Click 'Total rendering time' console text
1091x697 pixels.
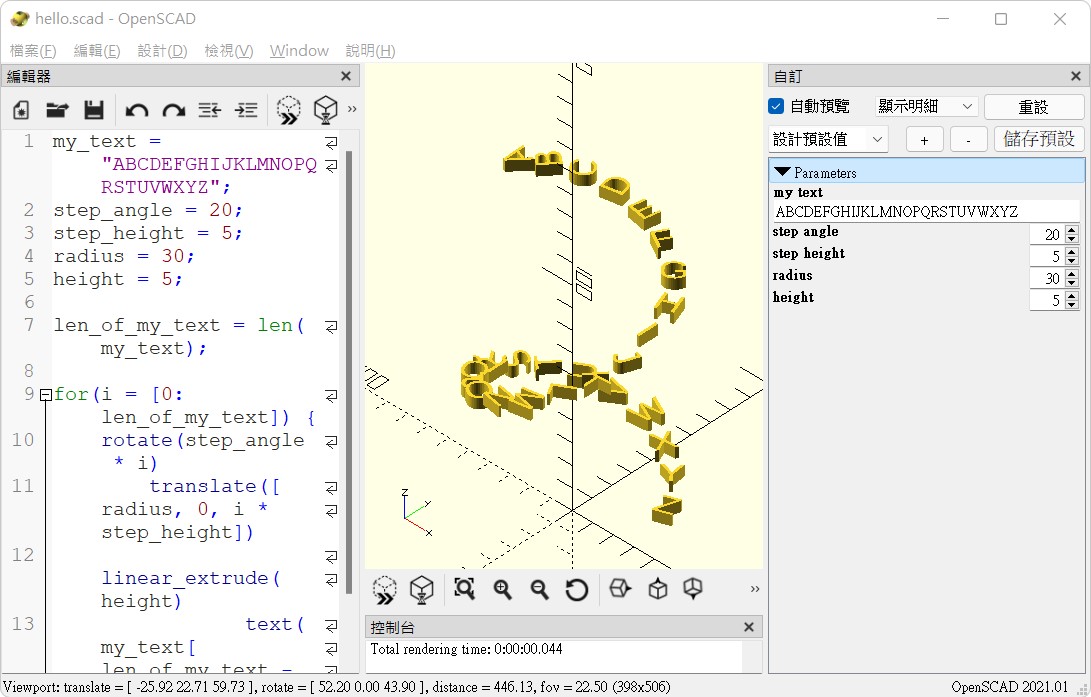pyautogui.click(x=466, y=649)
